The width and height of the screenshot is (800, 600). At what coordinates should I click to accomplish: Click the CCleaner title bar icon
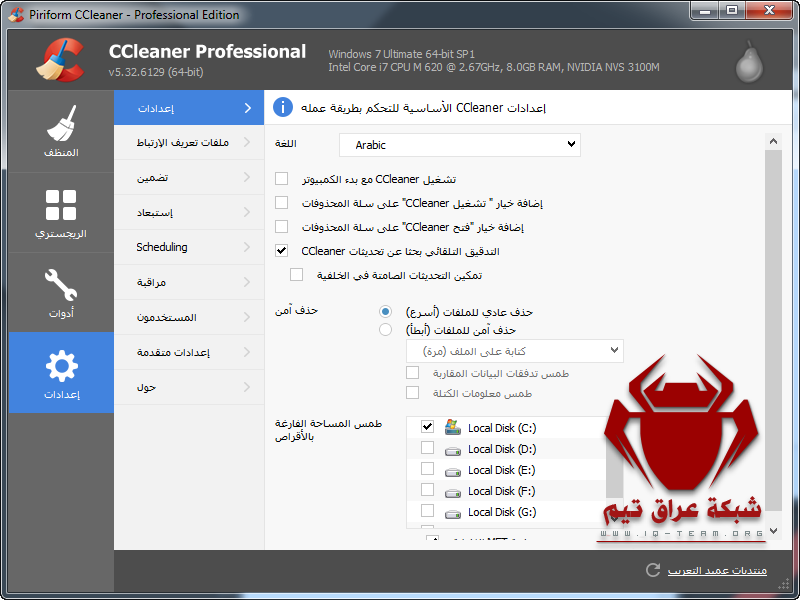point(16,14)
